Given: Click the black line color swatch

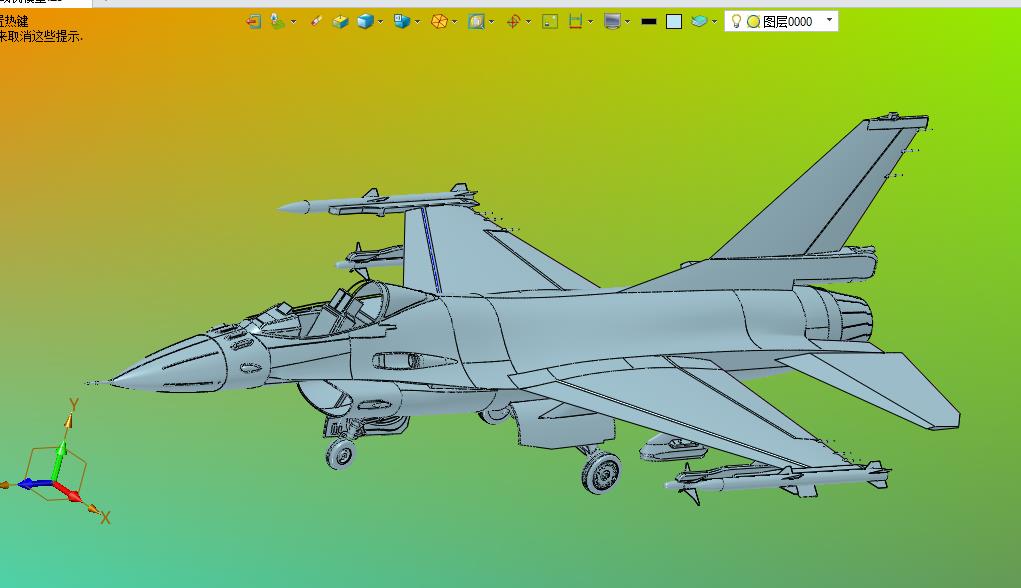Looking at the screenshot, I should (649, 21).
